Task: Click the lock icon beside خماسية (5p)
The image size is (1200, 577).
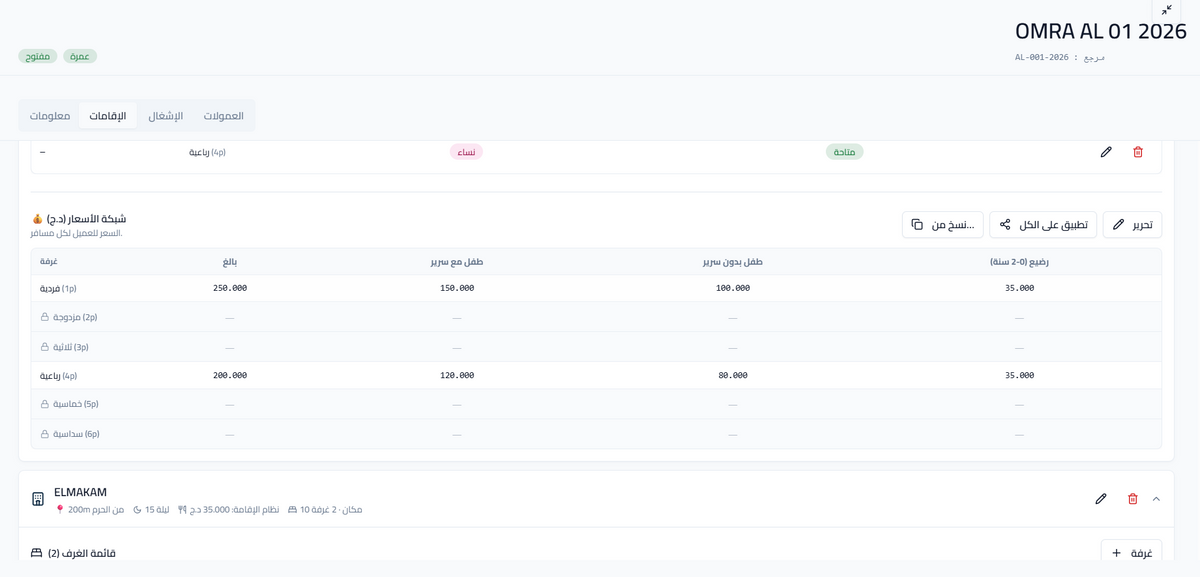Action: point(44,404)
